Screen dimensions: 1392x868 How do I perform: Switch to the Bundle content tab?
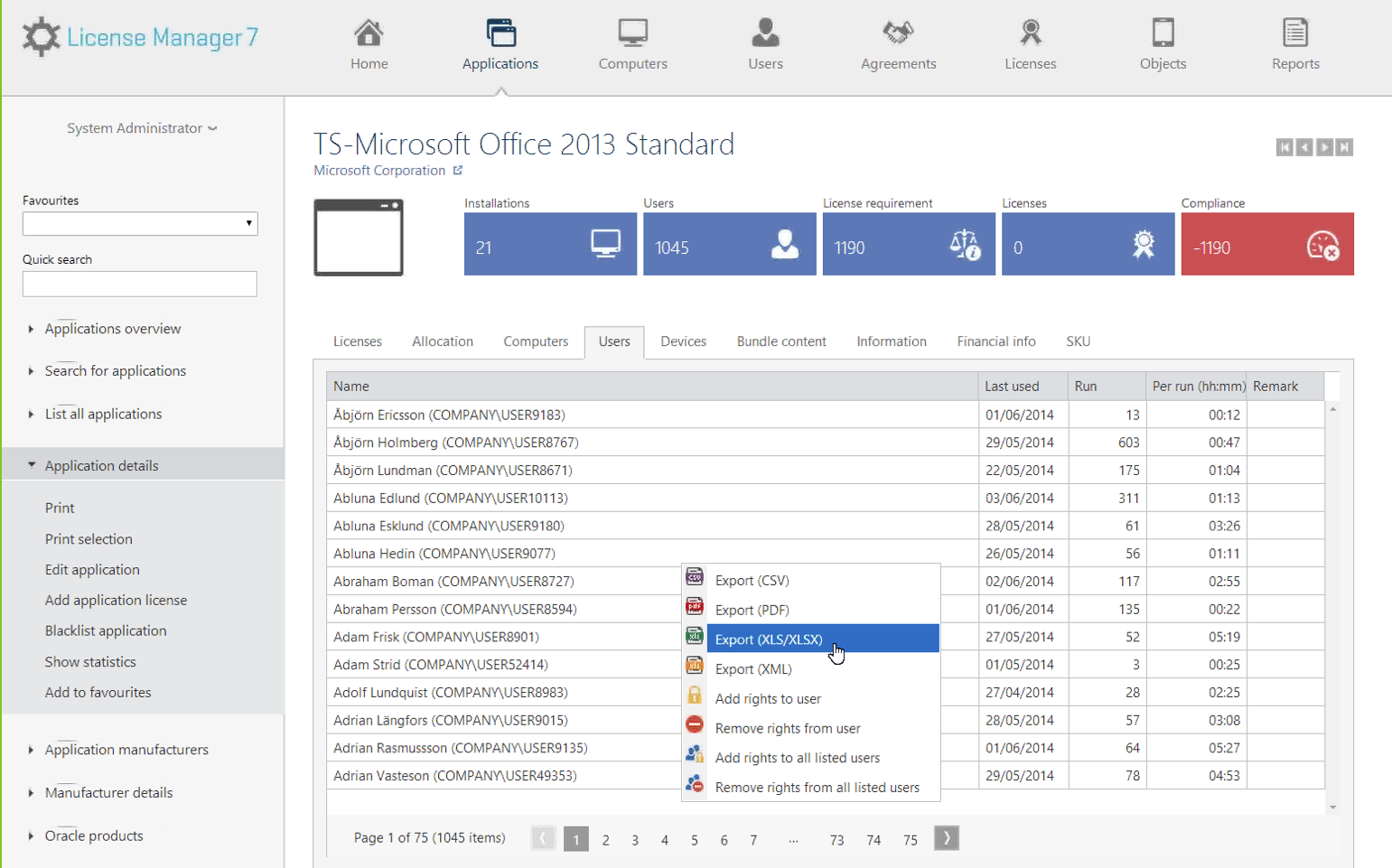point(780,341)
